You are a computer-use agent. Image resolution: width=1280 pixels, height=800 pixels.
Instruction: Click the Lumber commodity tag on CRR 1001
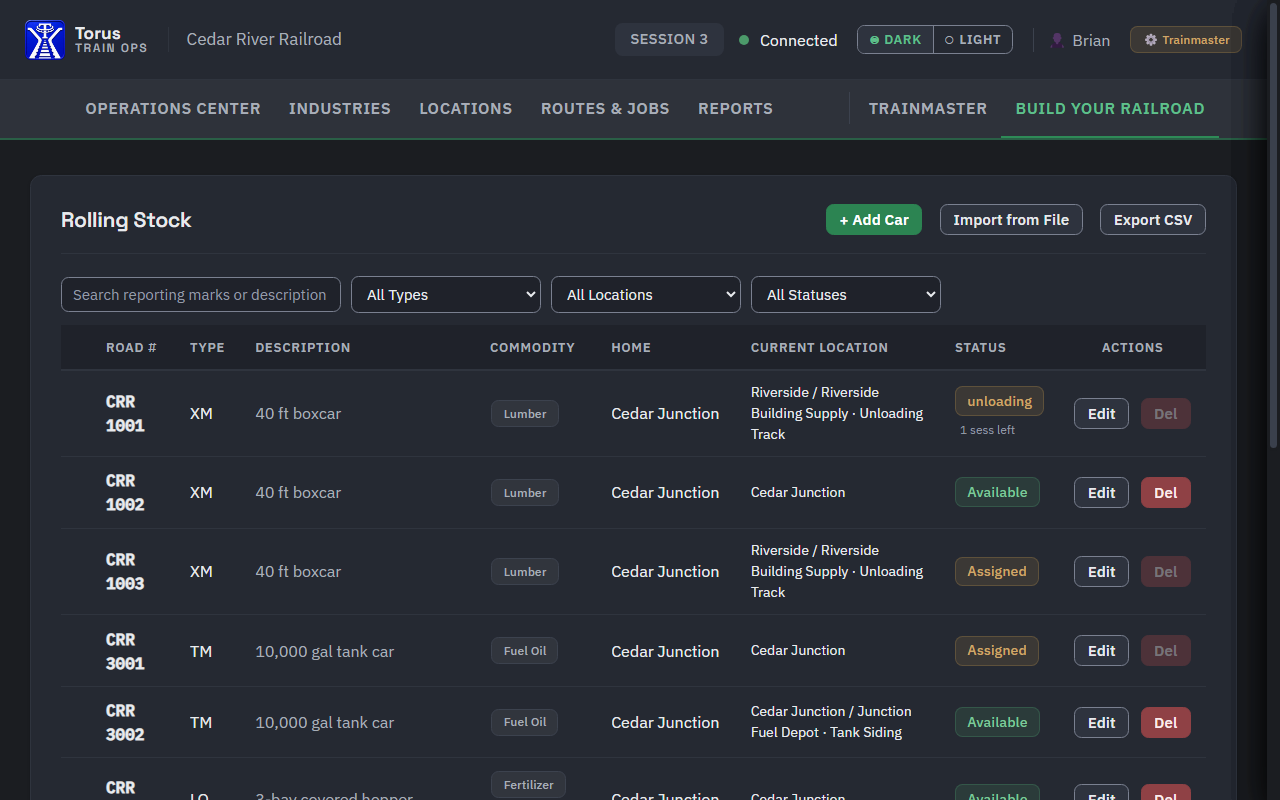(x=525, y=414)
